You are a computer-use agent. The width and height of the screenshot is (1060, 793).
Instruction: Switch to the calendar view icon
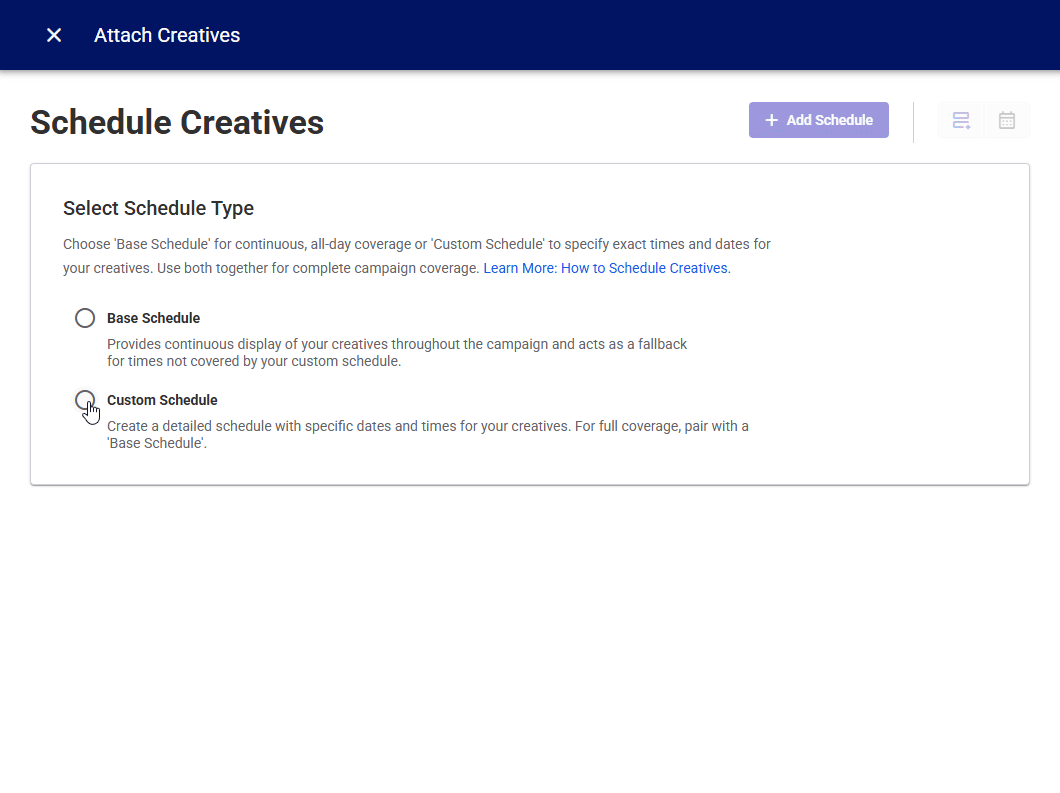pos(1007,120)
